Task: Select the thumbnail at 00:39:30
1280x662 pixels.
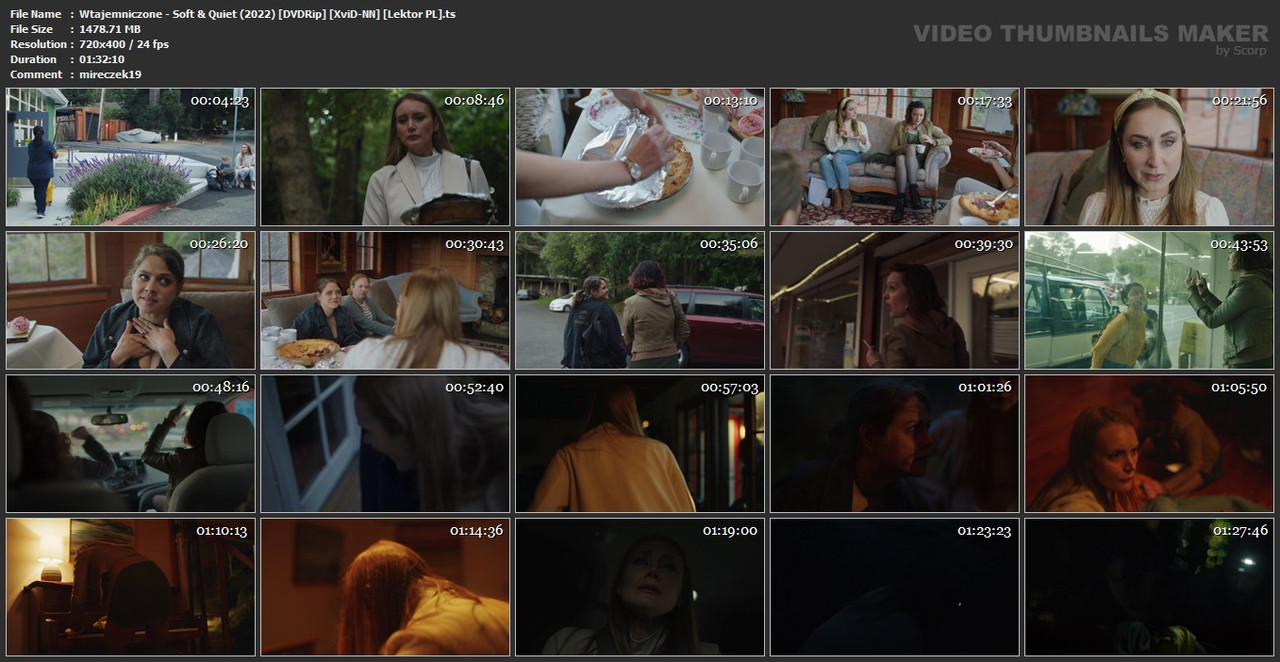Action: pos(895,300)
